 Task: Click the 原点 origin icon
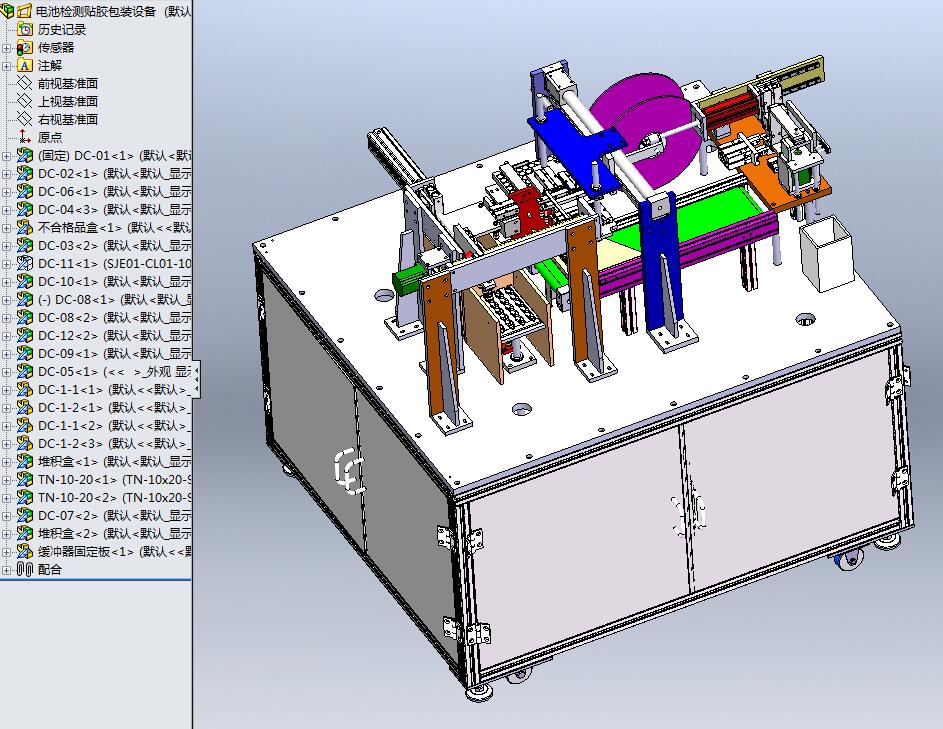point(24,137)
